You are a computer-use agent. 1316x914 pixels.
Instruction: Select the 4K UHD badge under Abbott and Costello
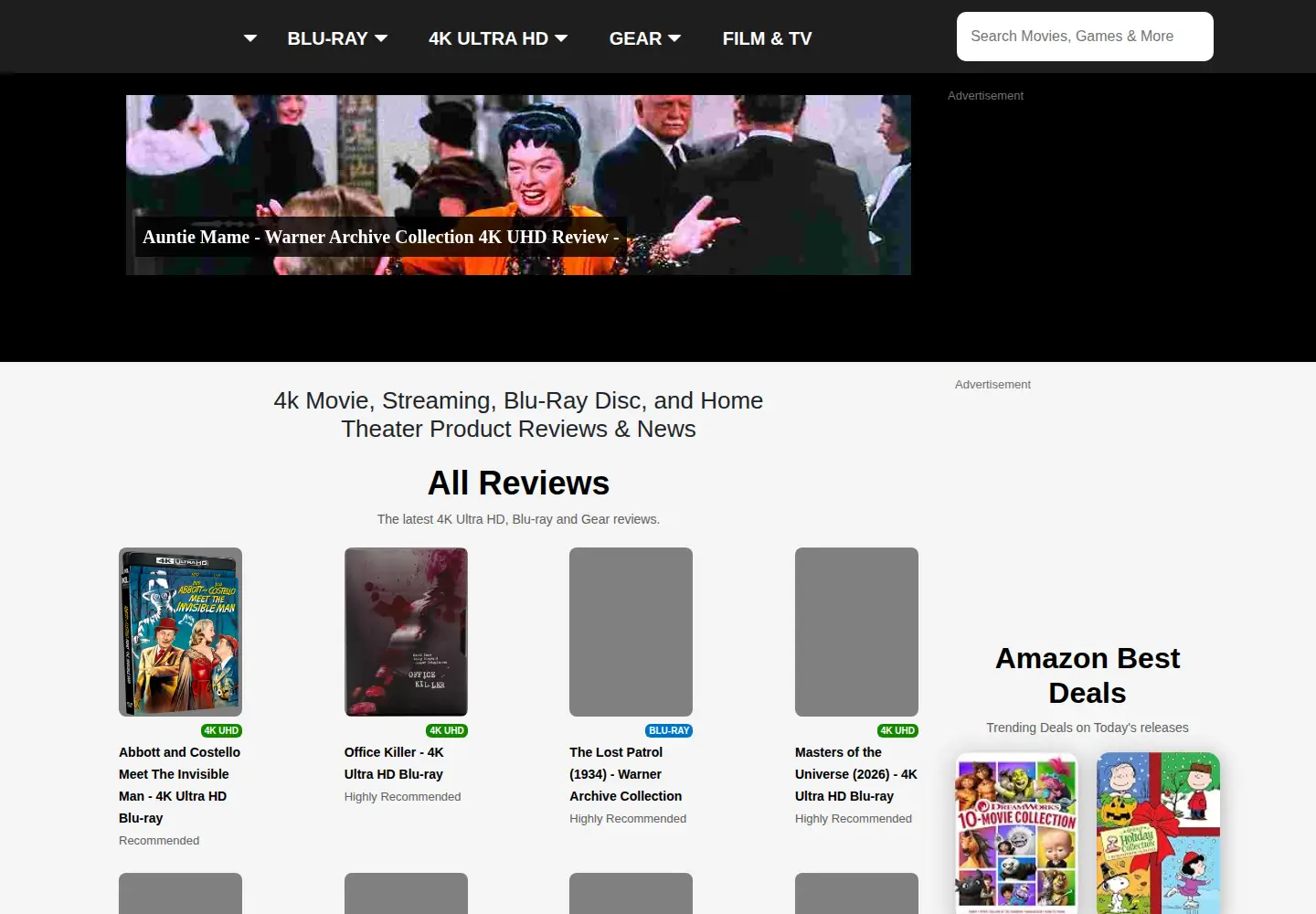coord(221,730)
